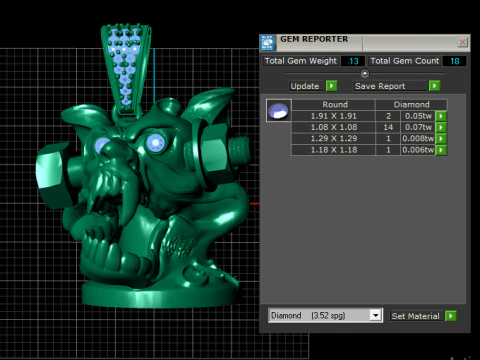Click the quantity 2 cell
This screenshot has width=480, height=360.
point(388,116)
